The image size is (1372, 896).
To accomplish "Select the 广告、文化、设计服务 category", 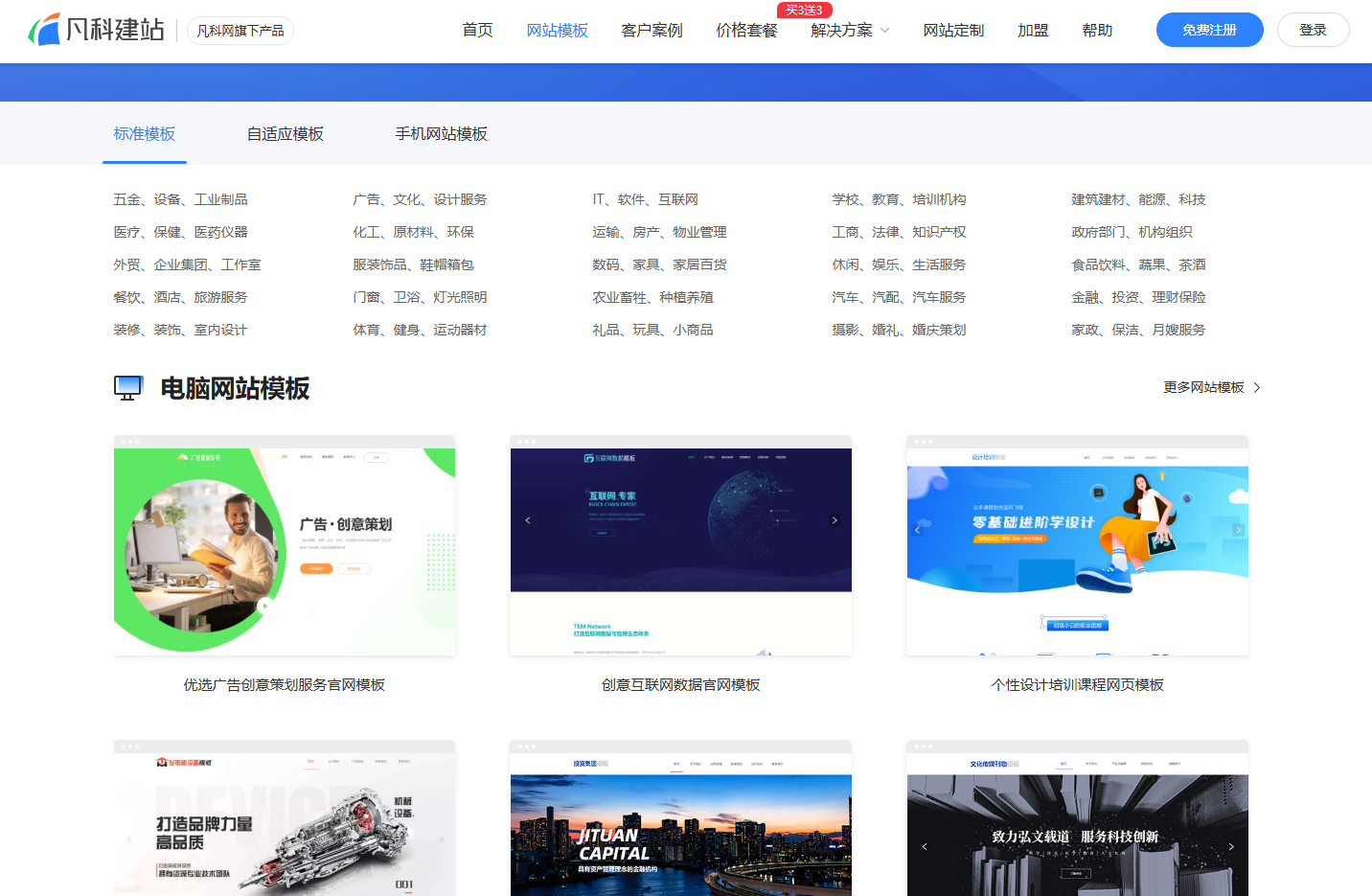I will pyautogui.click(x=420, y=199).
